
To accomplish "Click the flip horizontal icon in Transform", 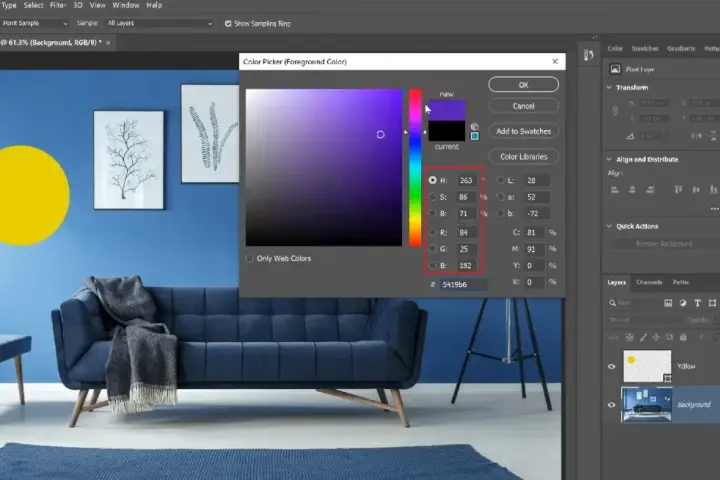I will tap(697, 136).
